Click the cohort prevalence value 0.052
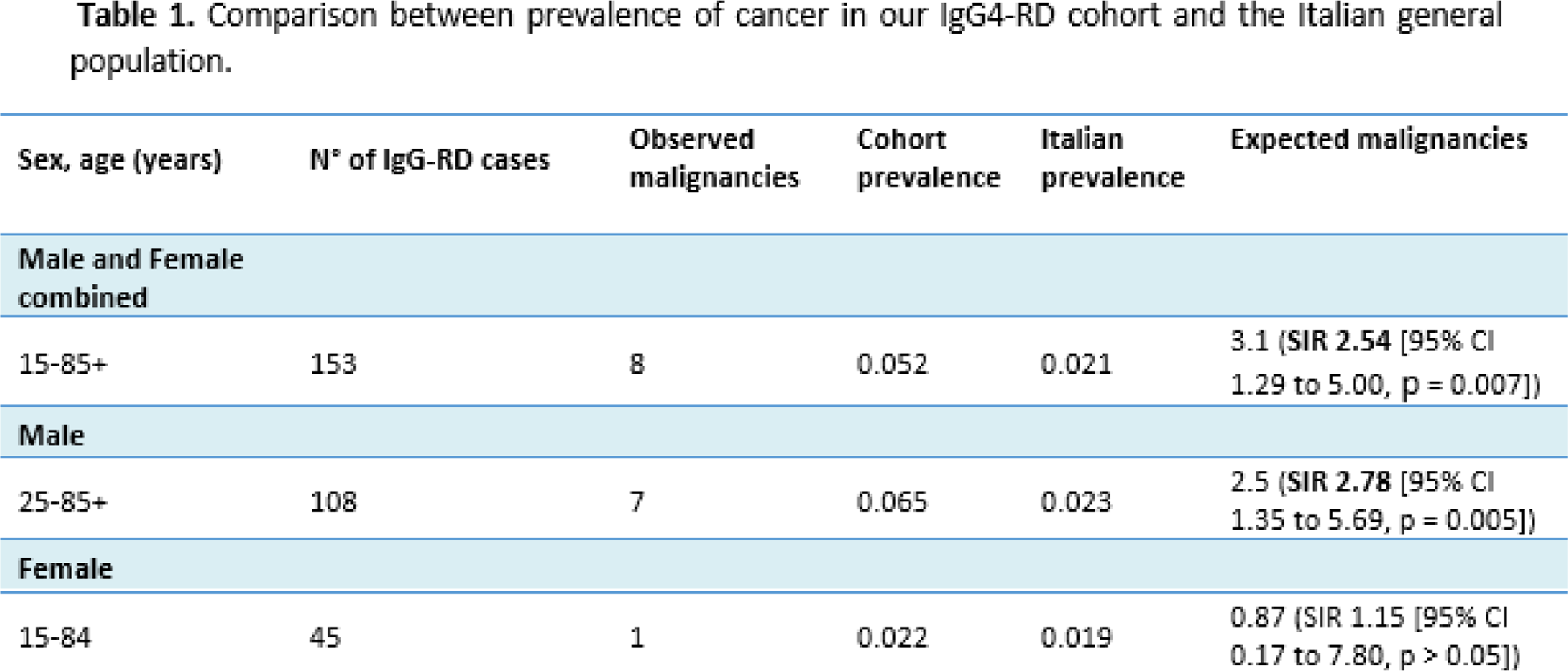1568x671 pixels. [x=892, y=364]
